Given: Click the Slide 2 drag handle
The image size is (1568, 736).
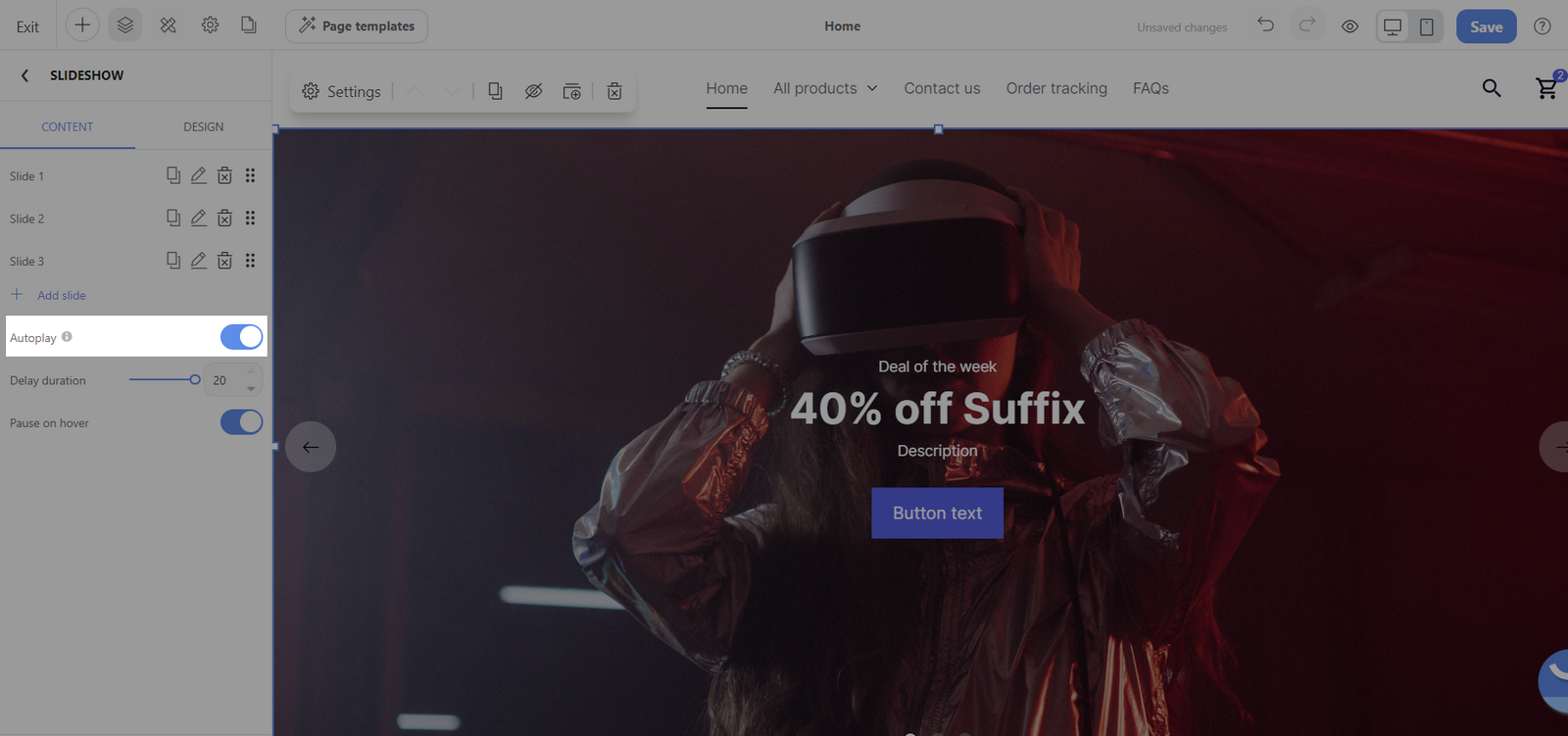Looking at the screenshot, I should click(x=250, y=218).
